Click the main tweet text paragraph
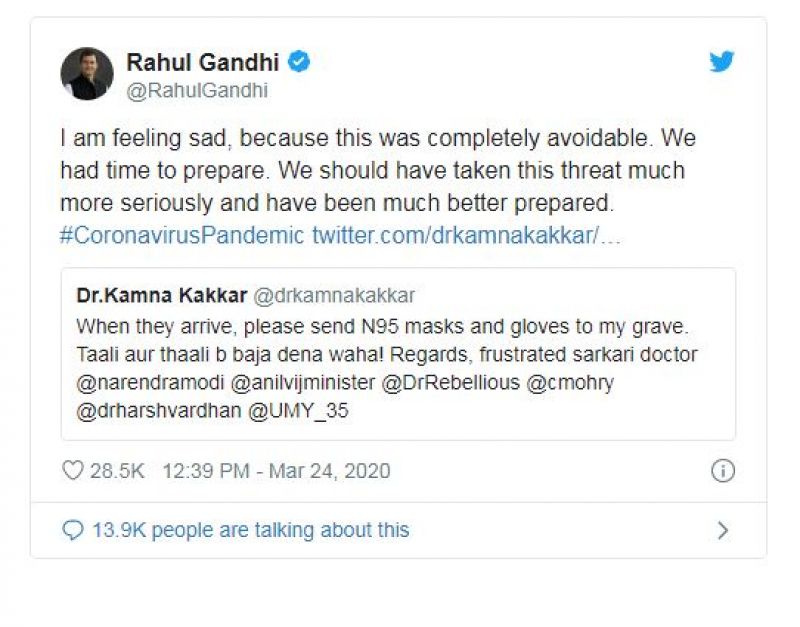The image size is (800, 627). point(371,170)
